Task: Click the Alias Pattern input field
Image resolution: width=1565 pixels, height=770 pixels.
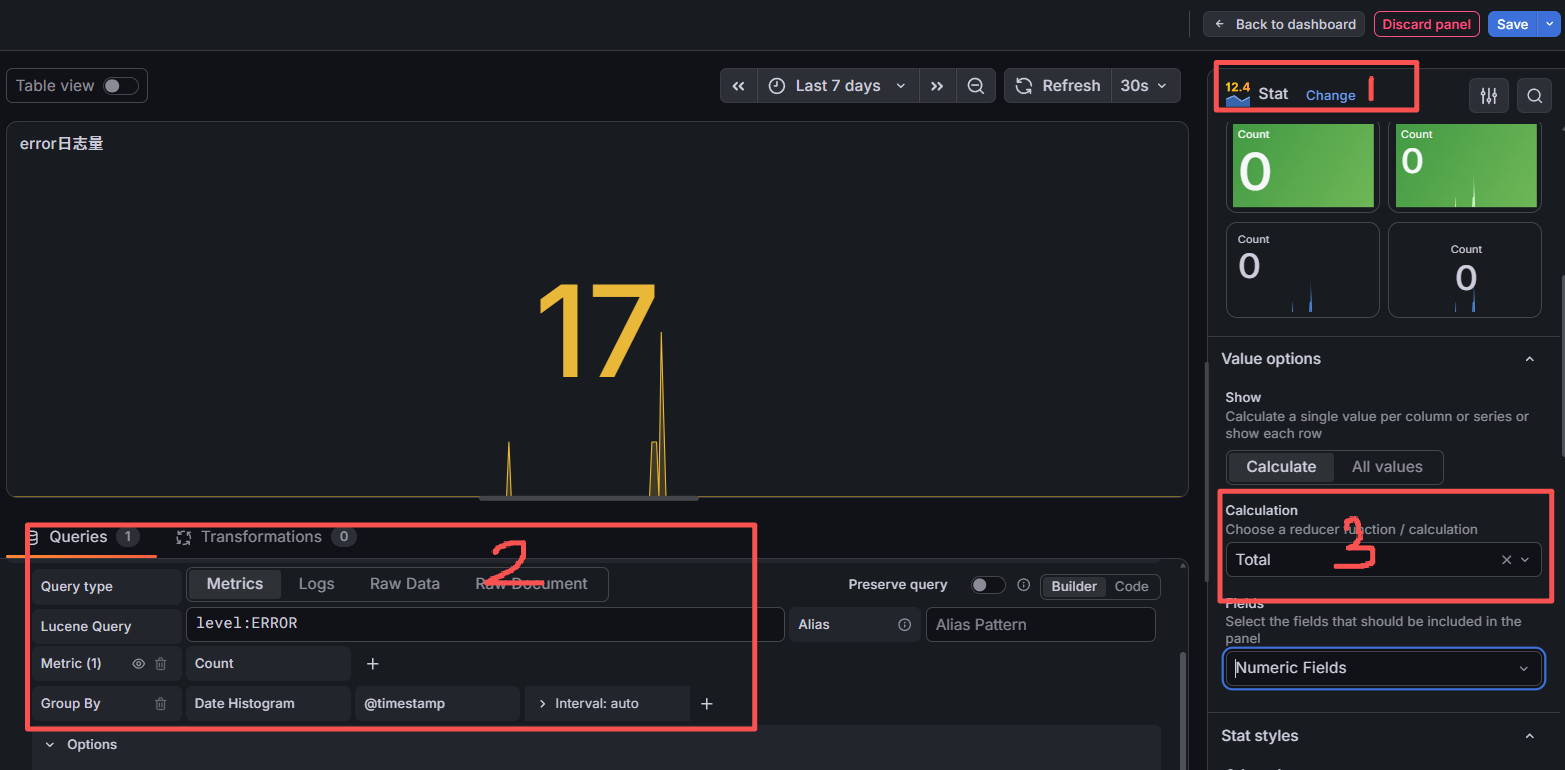Action: click(1040, 625)
